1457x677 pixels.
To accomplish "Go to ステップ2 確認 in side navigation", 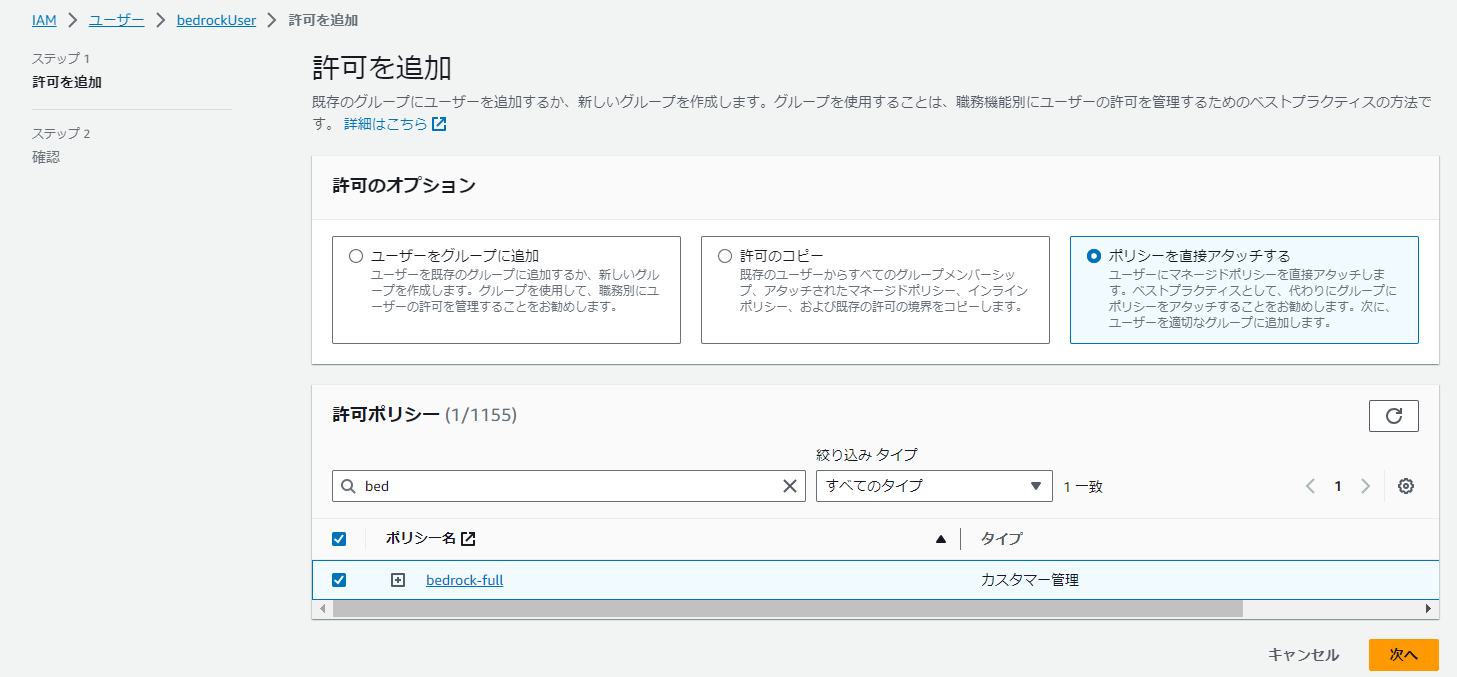I will 46,157.
